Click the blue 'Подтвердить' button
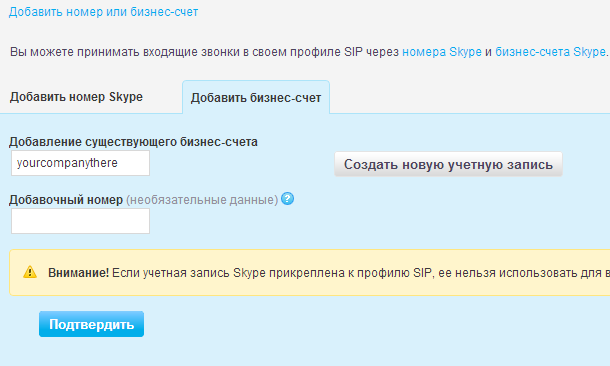Screen dimensions: 610x366 tap(91, 324)
